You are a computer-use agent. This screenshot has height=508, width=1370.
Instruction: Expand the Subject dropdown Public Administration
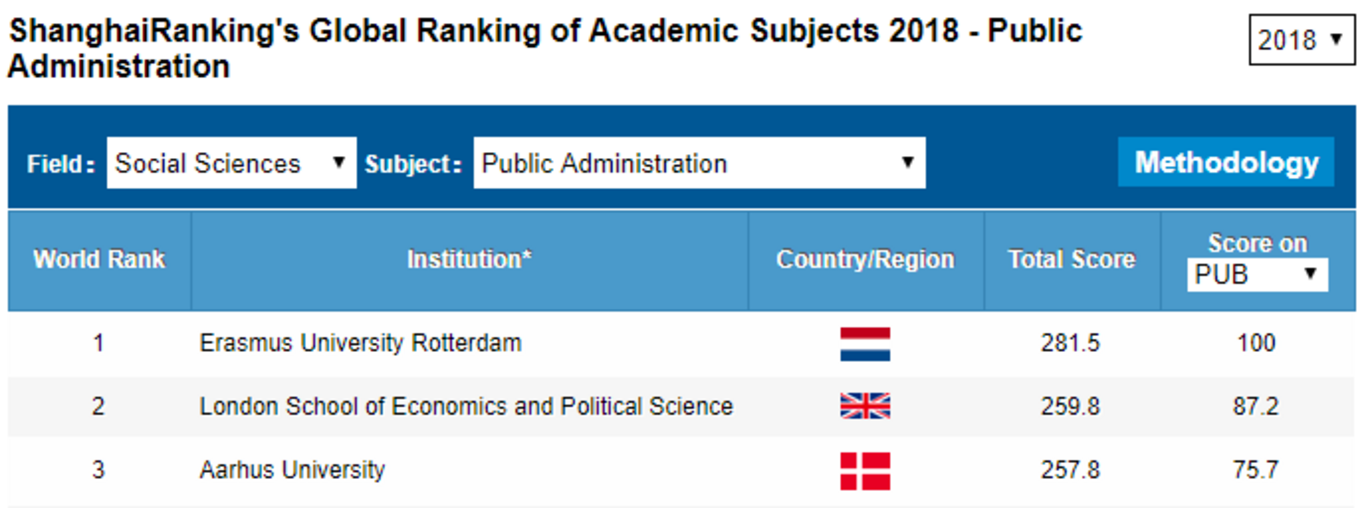point(699,163)
